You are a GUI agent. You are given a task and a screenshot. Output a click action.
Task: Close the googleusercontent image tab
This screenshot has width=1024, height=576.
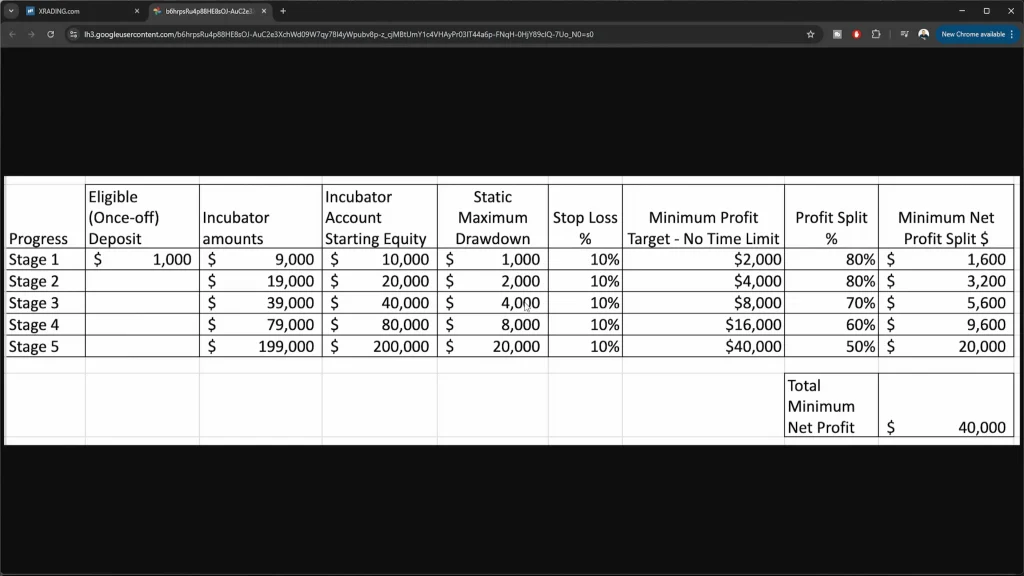[264, 11]
